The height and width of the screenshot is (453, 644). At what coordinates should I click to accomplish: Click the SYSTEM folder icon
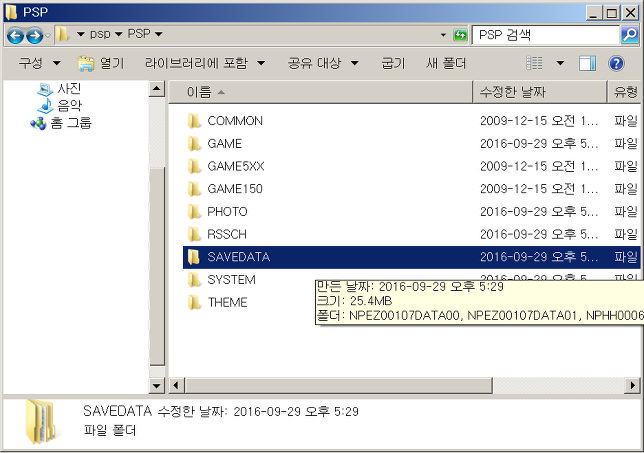pos(194,280)
